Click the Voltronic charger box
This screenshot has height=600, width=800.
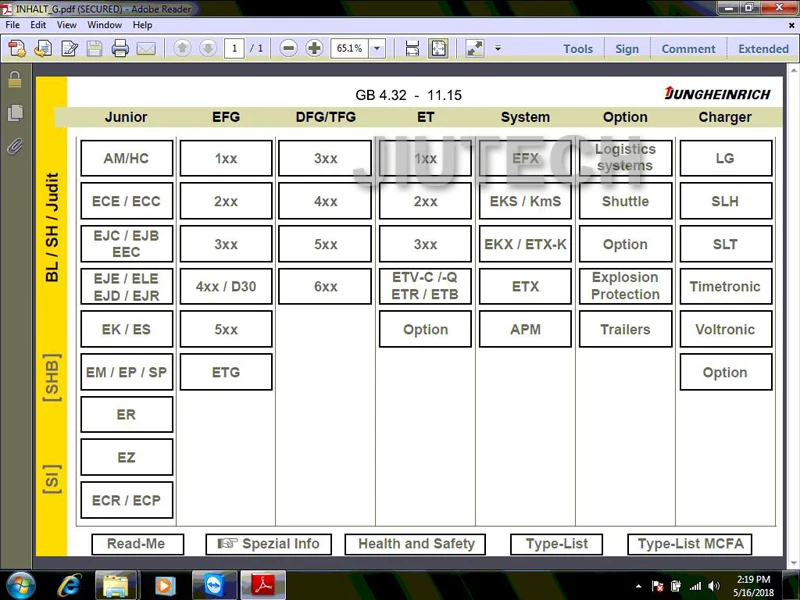pyautogui.click(x=726, y=329)
